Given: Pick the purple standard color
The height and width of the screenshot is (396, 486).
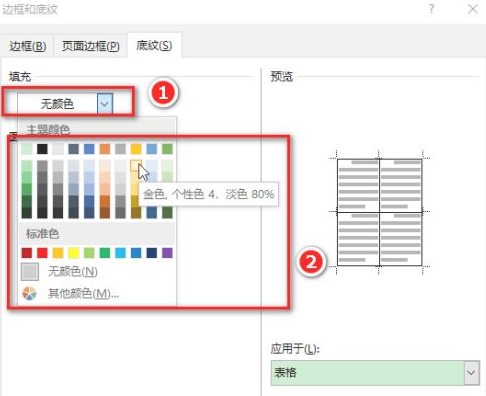Looking at the screenshot, I should (x=167, y=253).
